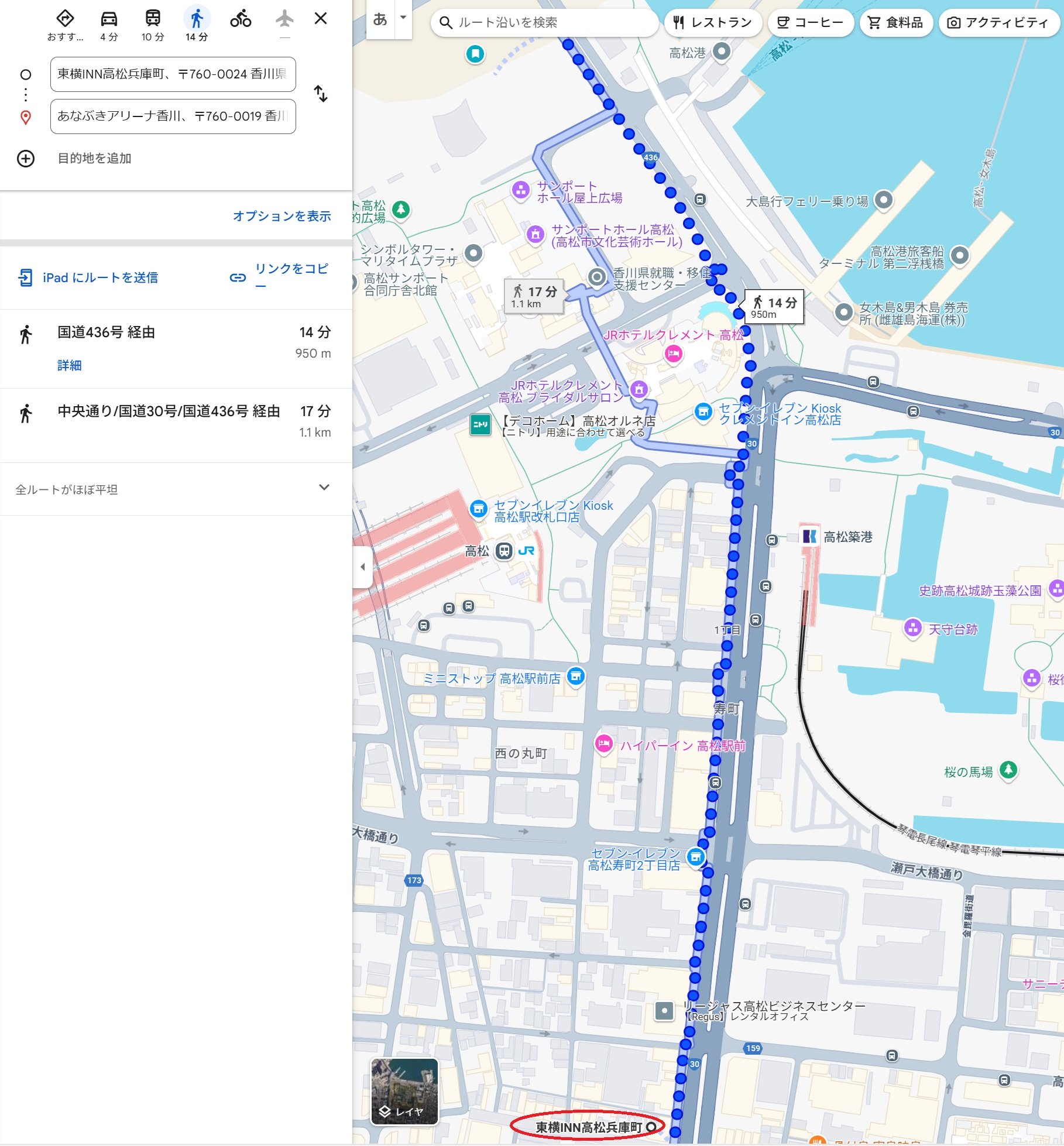Click the 高松 JR station icon
Screen dimensions: 1064x1146
(x=504, y=551)
